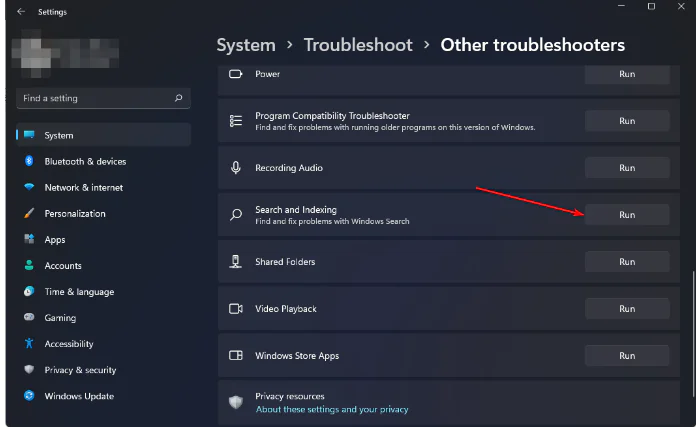
Task: Click the vertical scrollbar of the troubleshooters list
Action: 693,334
